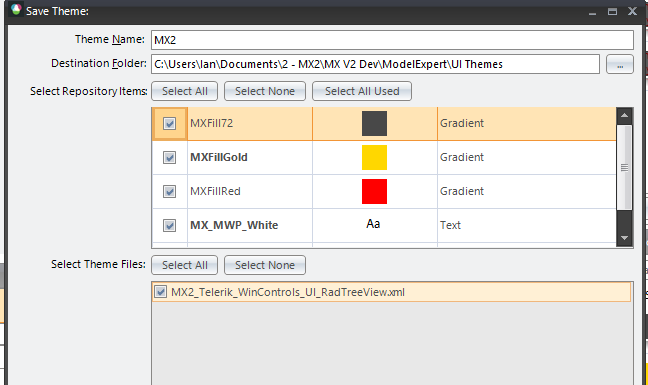Click the repository list scrollbar thumb

(x=624, y=167)
